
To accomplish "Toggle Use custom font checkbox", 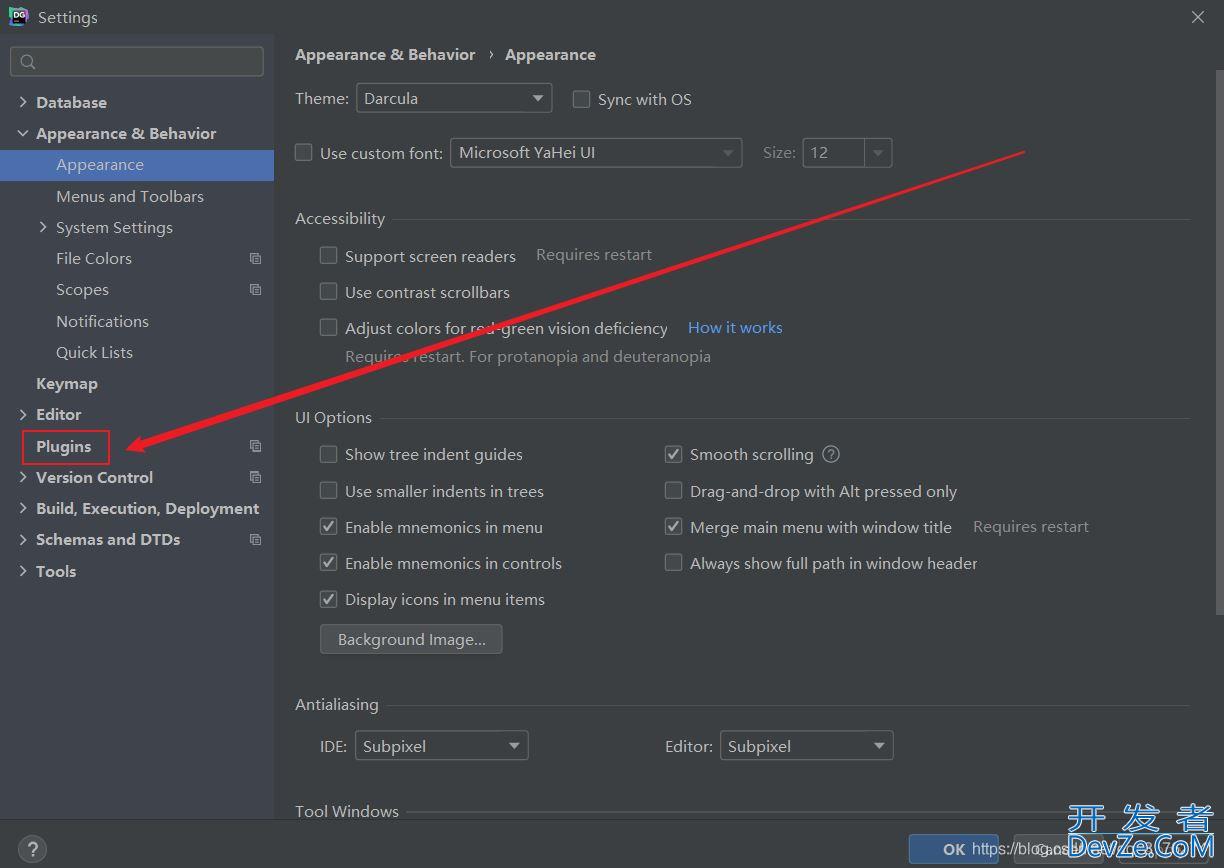I will 304,153.
